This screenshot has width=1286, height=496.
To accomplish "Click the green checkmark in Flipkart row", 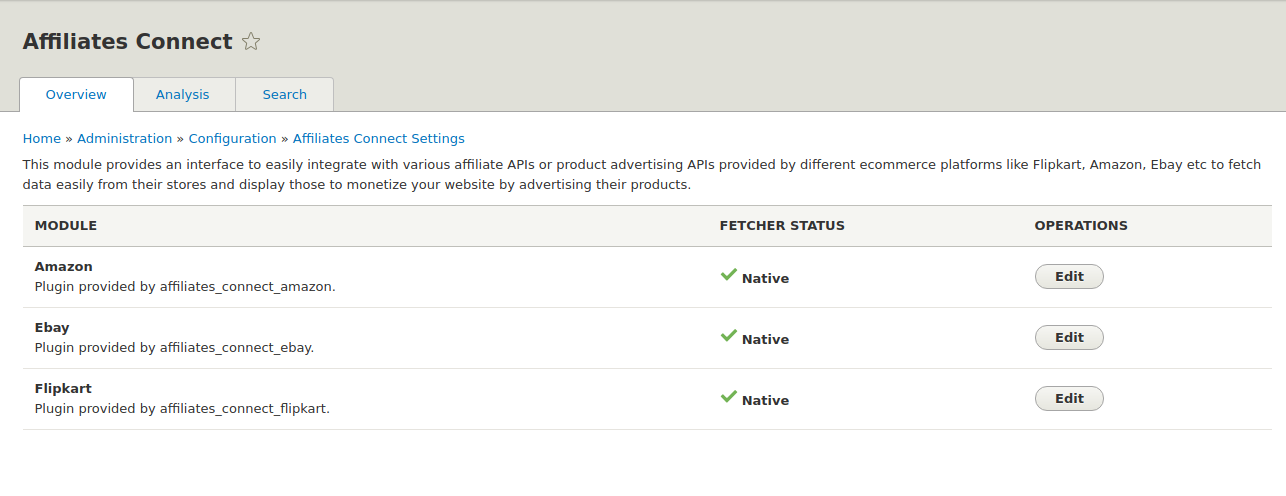I will click(728, 397).
